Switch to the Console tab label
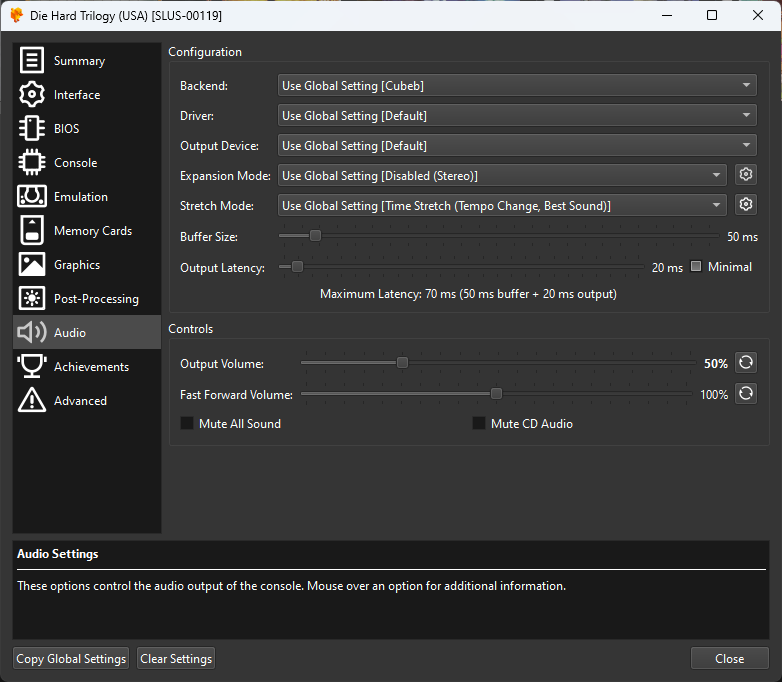The height and width of the screenshot is (682, 782). (75, 163)
